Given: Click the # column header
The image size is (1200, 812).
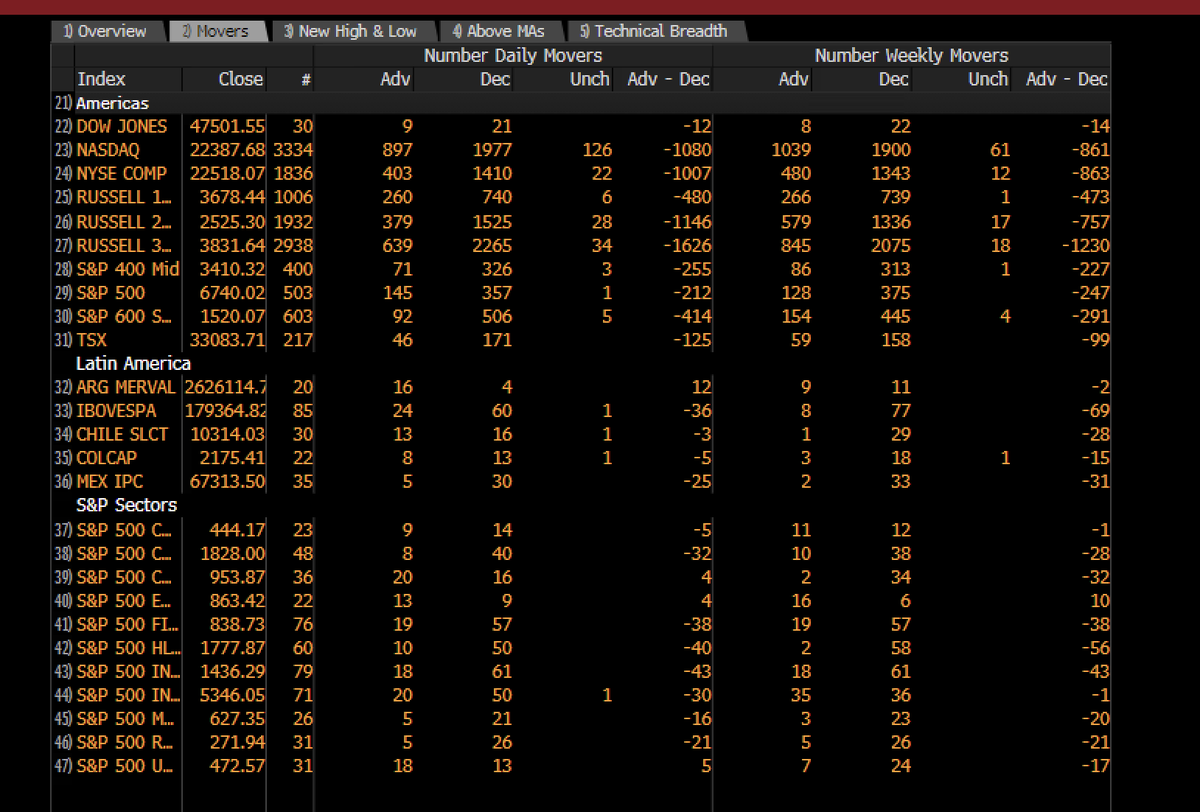Looking at the screenshot, I should [x=306, y=80].
